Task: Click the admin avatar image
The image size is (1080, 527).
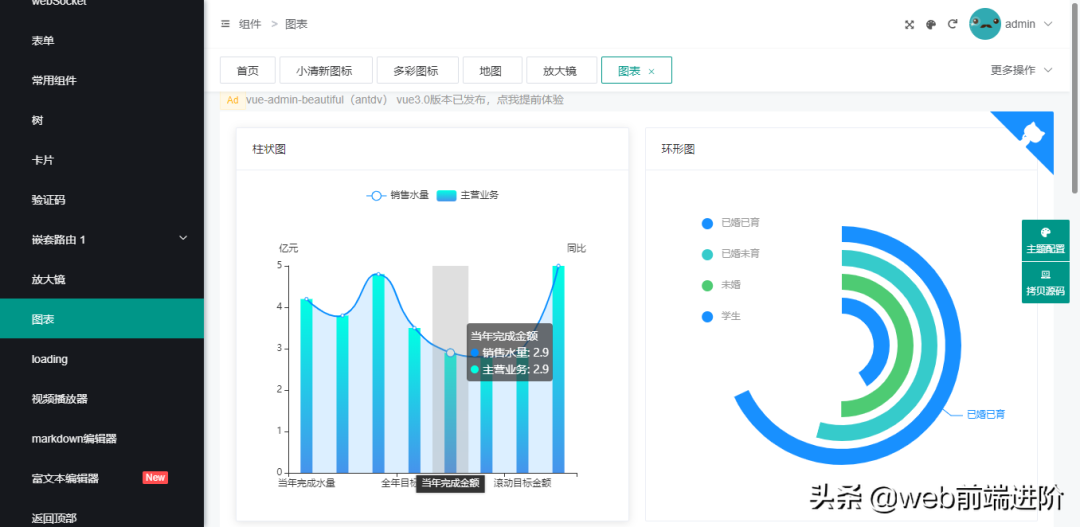Action: [985, 24]
